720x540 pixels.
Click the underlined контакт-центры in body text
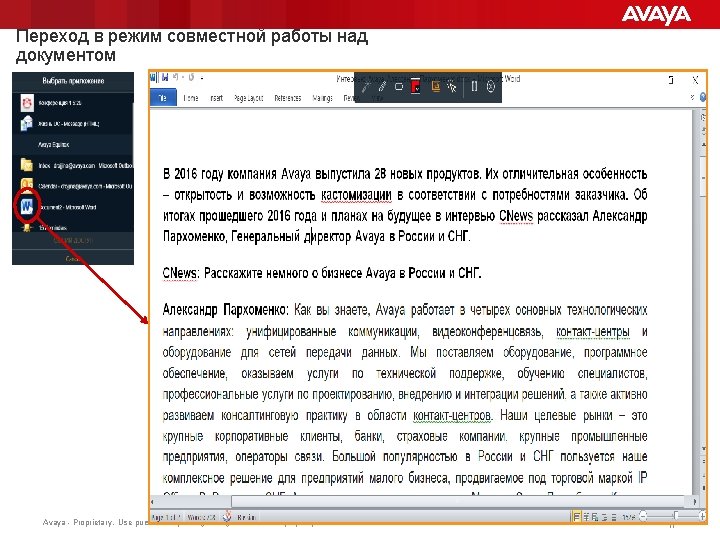[592, 332]
